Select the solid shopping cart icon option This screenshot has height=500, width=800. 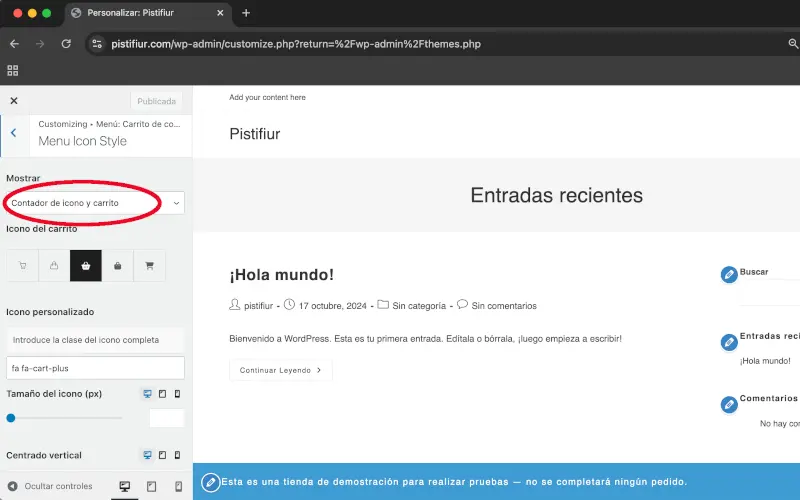pyautogui.click(x=149, y=265)
